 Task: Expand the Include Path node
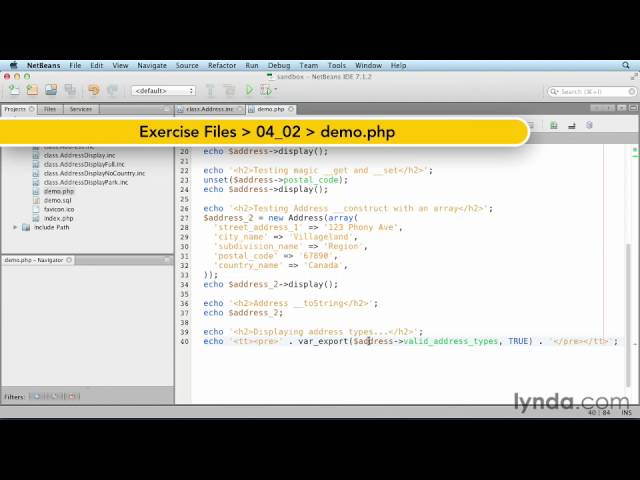click(16, 227)
